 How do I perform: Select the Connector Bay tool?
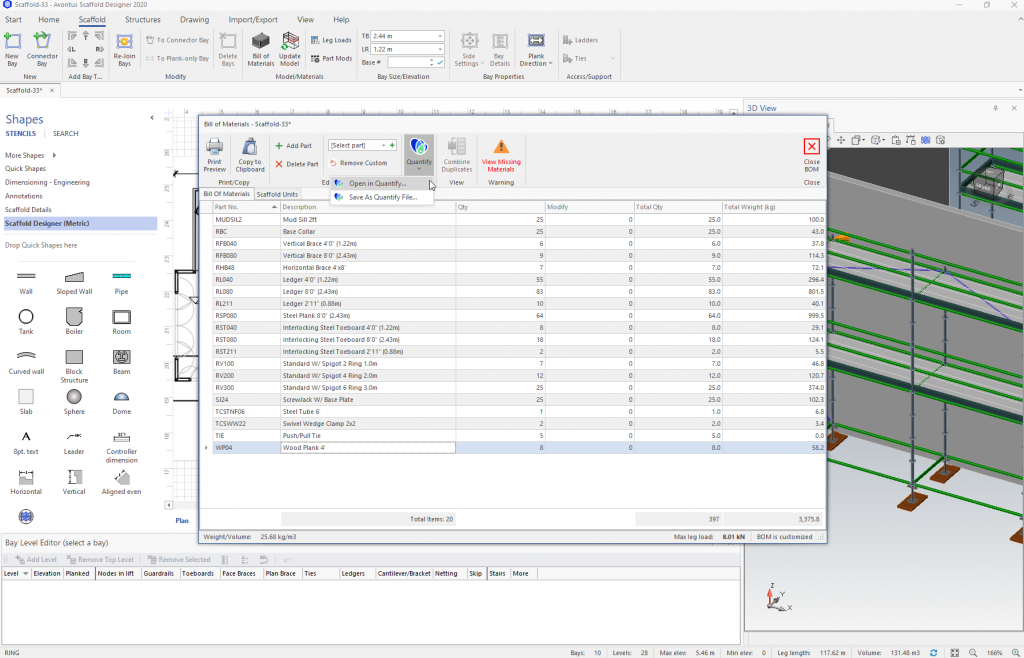coord(42,48)
